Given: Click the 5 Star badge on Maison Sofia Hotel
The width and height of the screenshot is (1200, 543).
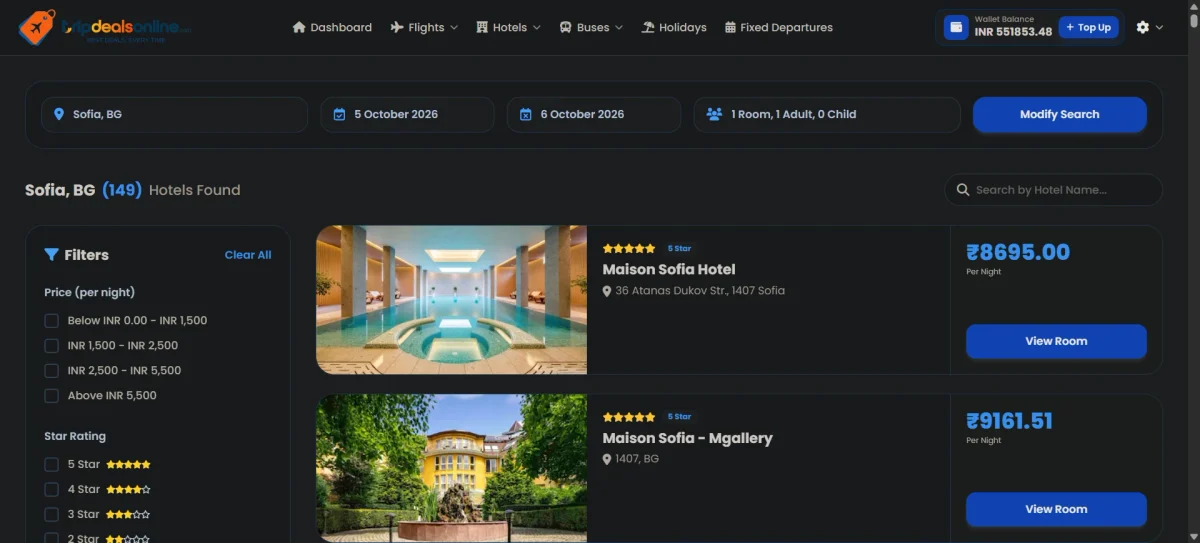Looking at the screenshot, I should pos(679,248).
